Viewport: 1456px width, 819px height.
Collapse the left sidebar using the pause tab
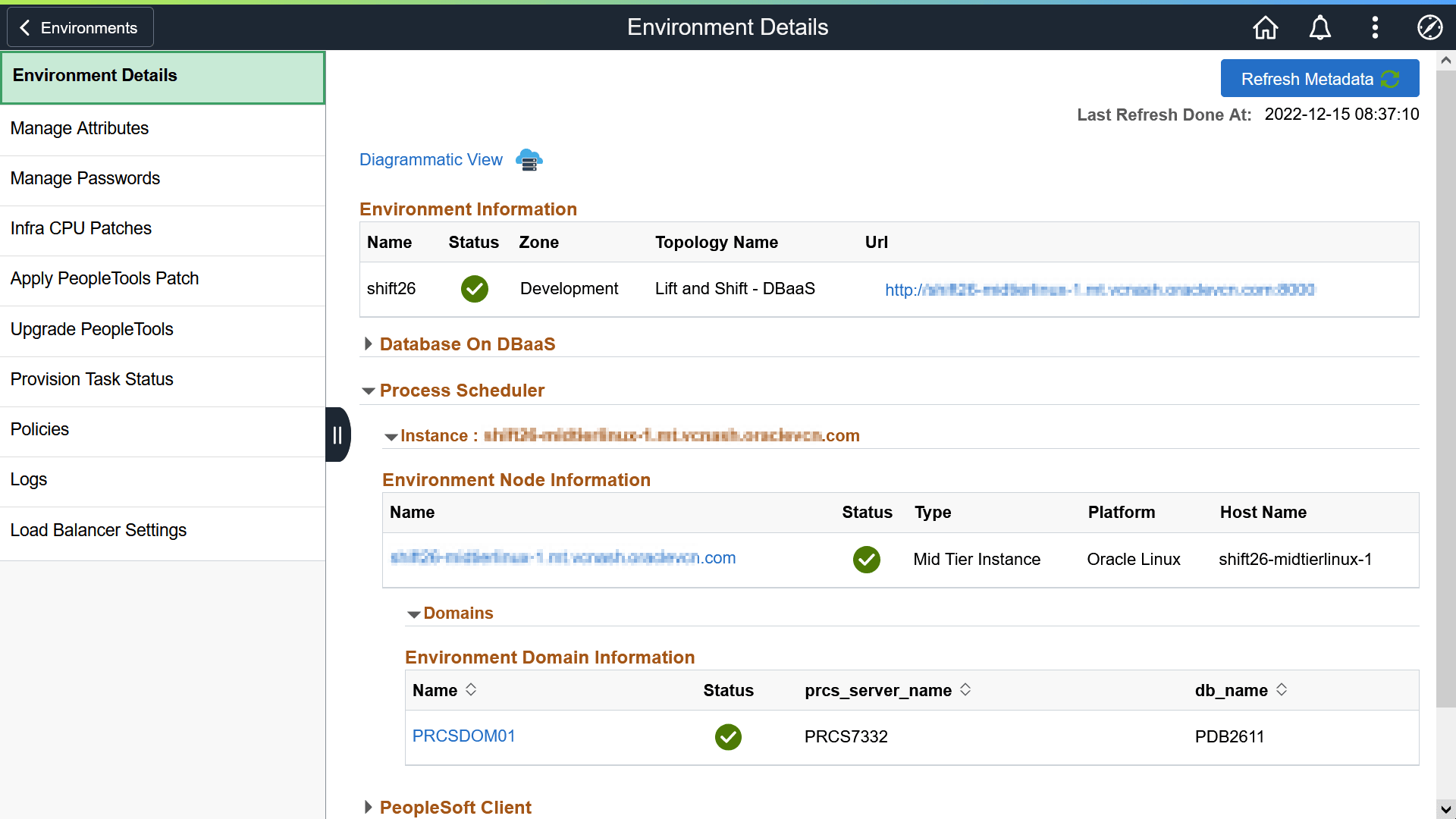point(337,435)
